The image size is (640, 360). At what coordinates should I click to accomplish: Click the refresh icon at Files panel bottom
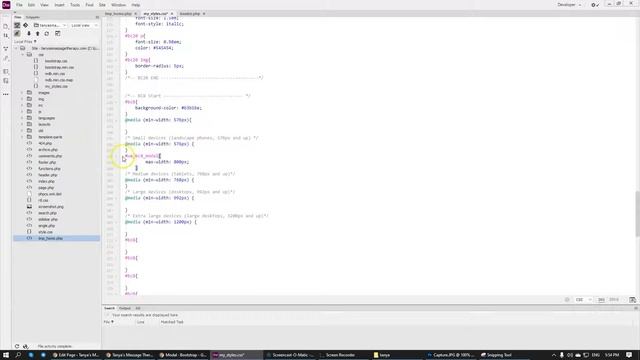(17, 346)
